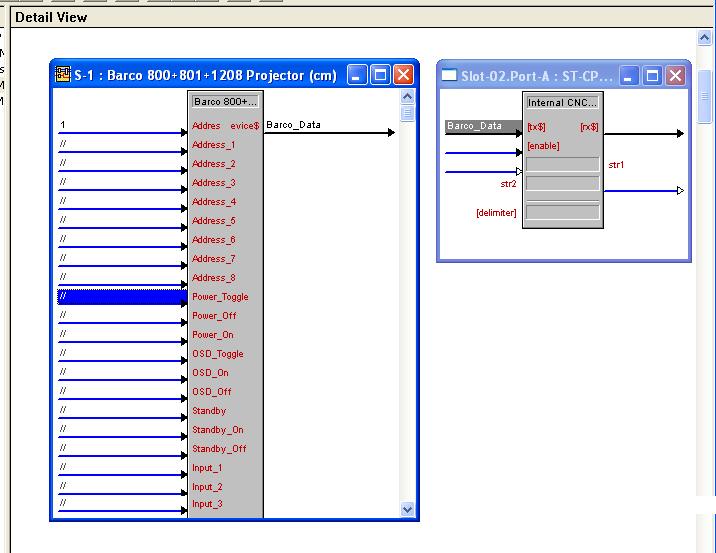716x553 pixels.
Task: Minimize the Slot-02.Port-A window
Action: pos(629,76)
